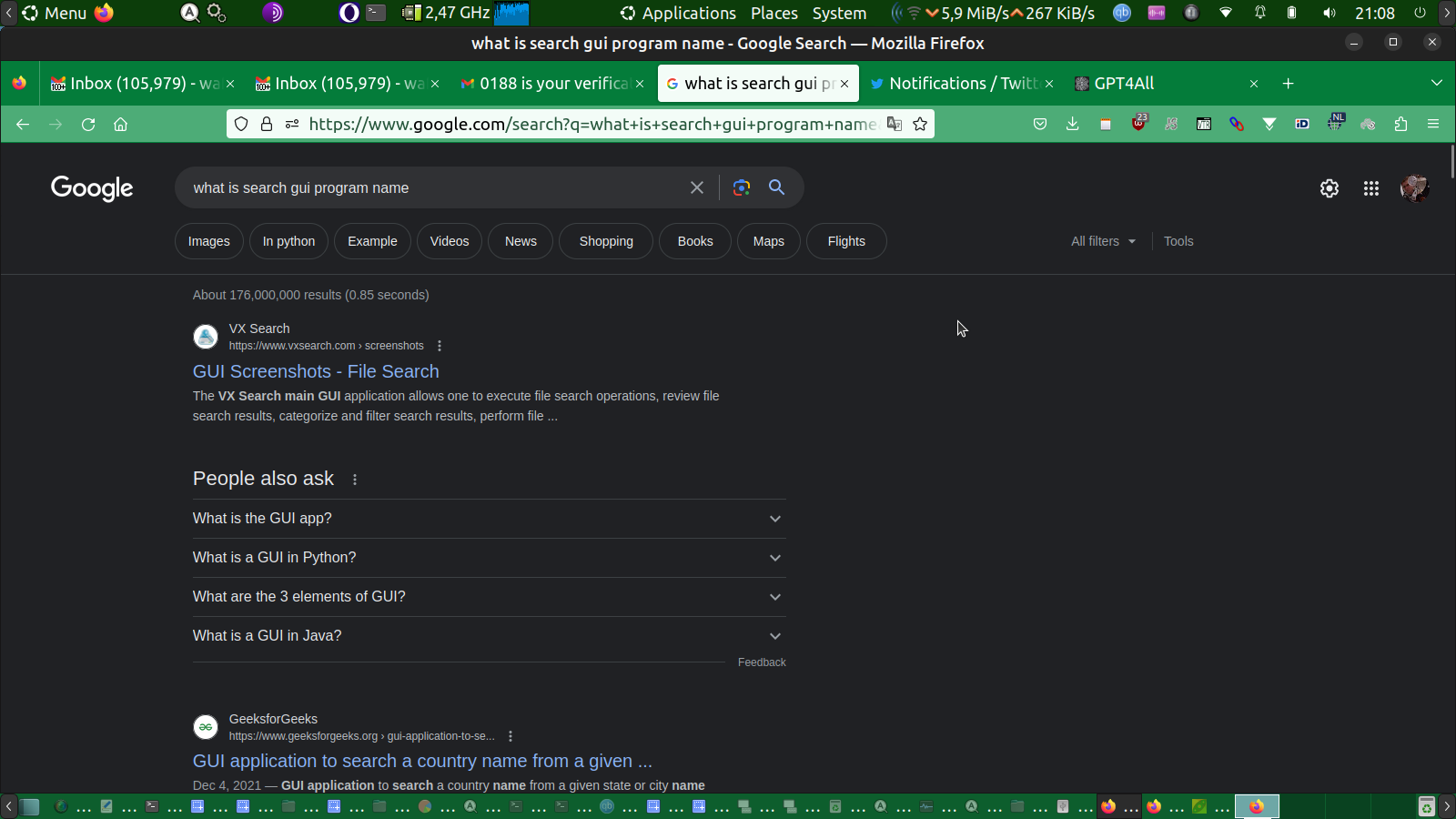Click the volume icon in system tray

pyautogui.click(x=1330, y=13)
